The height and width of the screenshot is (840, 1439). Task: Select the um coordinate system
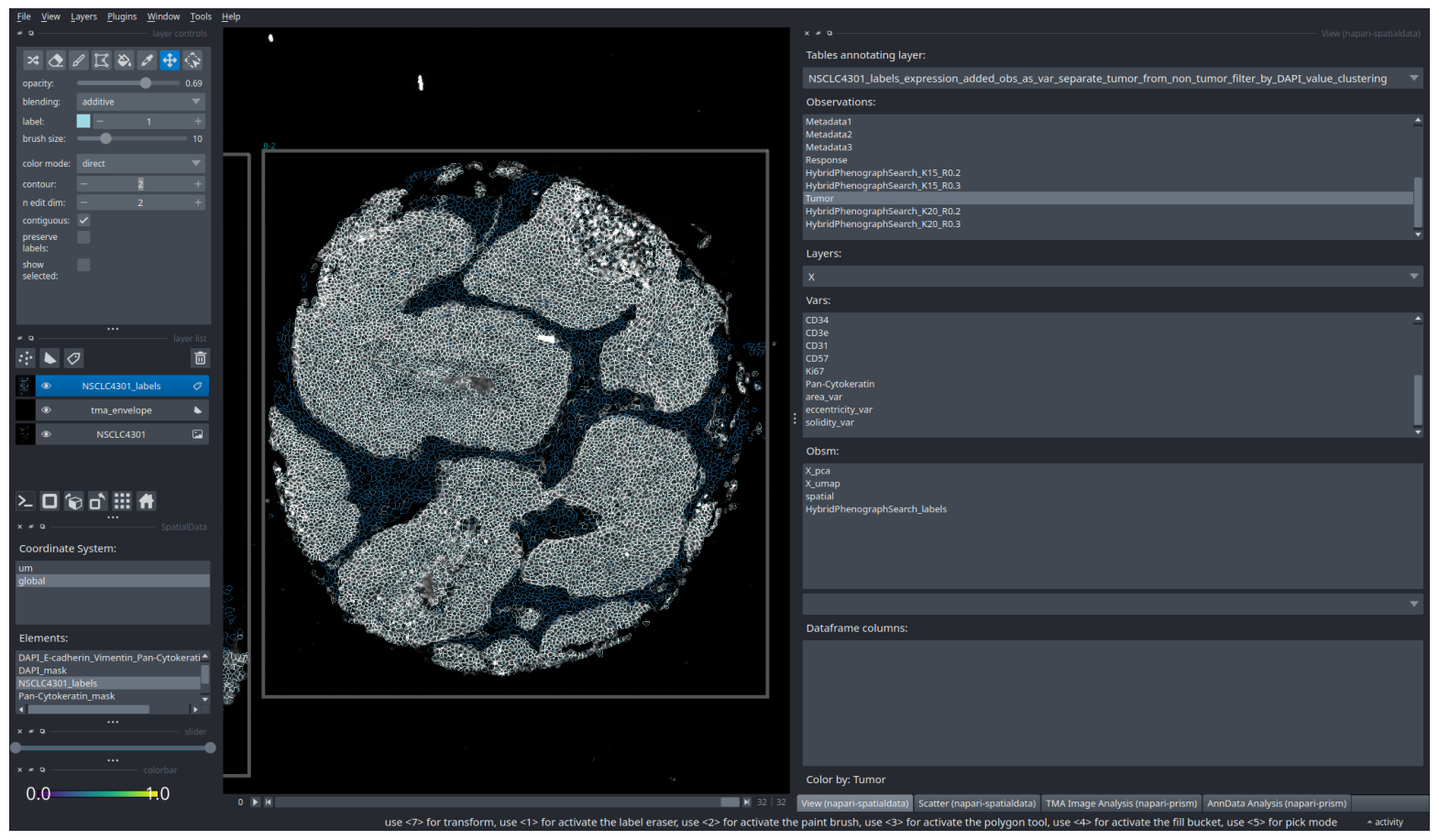point(113,568)
